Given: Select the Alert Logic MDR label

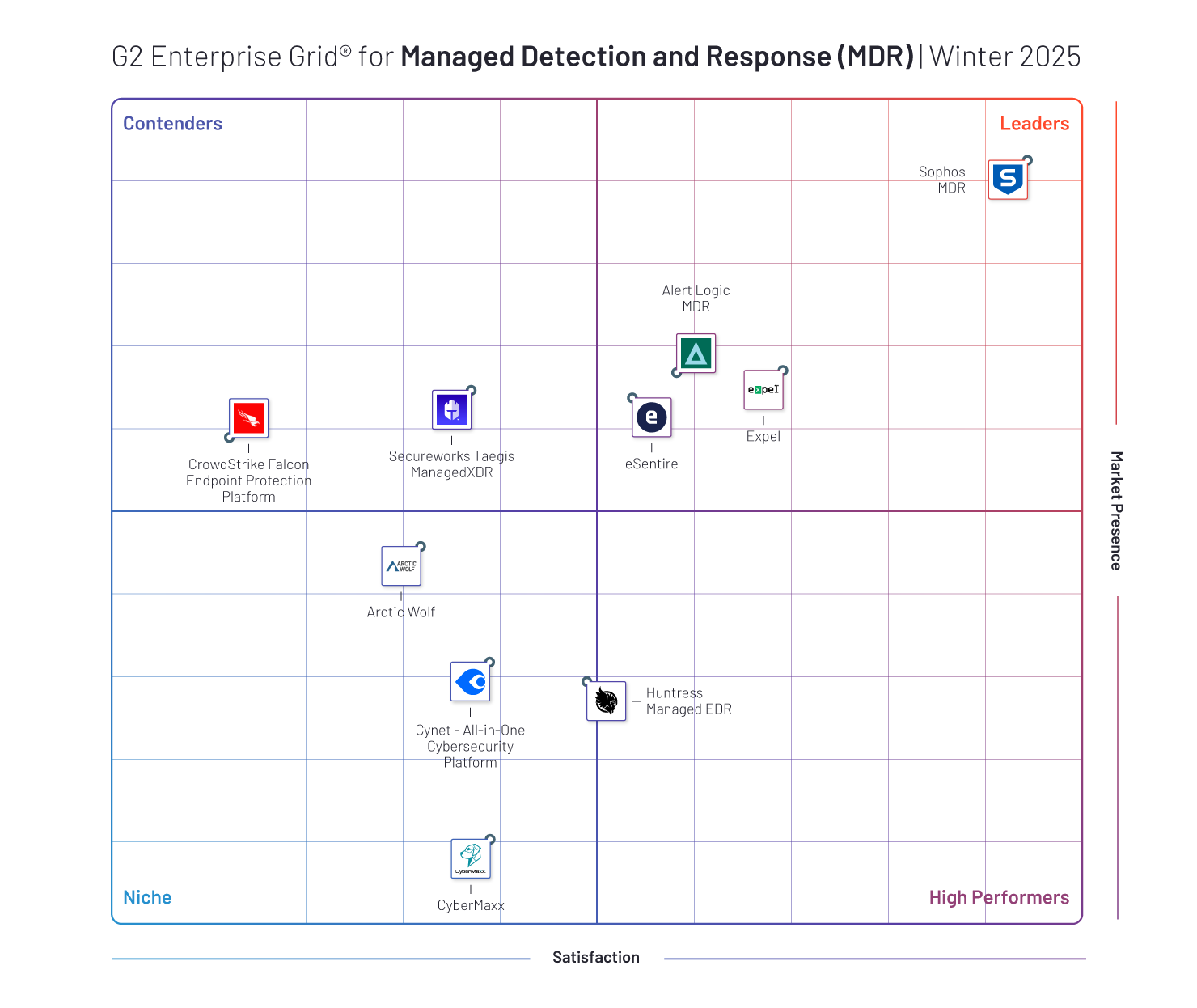Looking at the screenshot, I should coord(696,299).
